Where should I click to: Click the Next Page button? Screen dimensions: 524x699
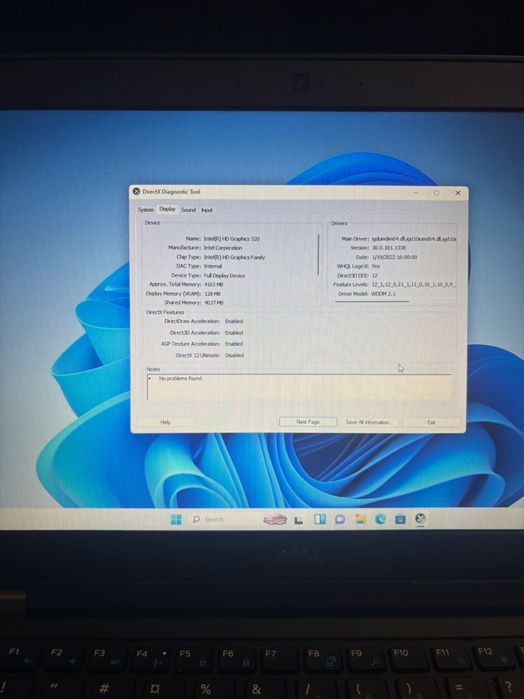(x=308, y=422)
